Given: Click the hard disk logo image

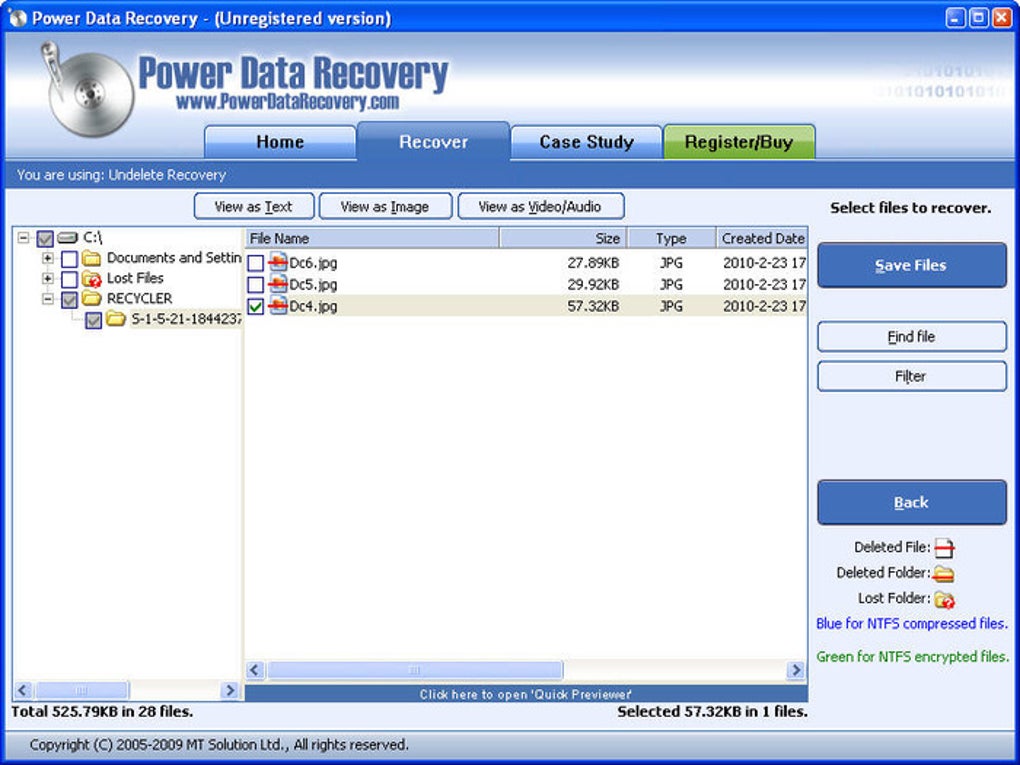Looking at the screenshot, I should point(88,89).
